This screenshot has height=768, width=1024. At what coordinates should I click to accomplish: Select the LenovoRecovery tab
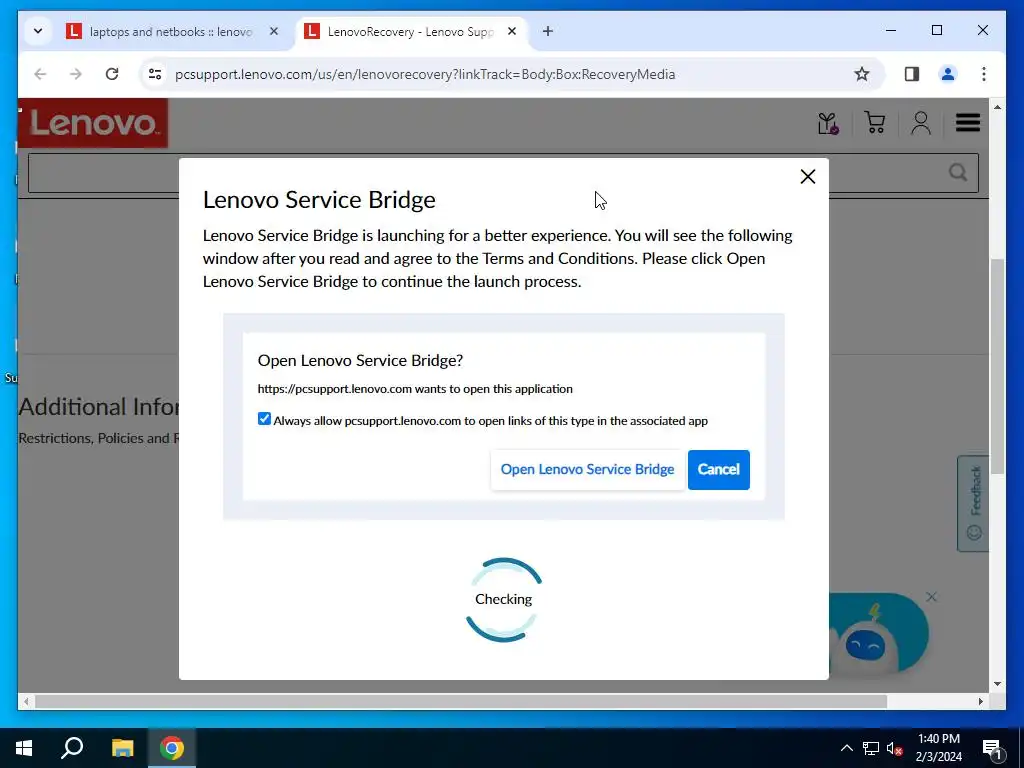pos(411,31)
